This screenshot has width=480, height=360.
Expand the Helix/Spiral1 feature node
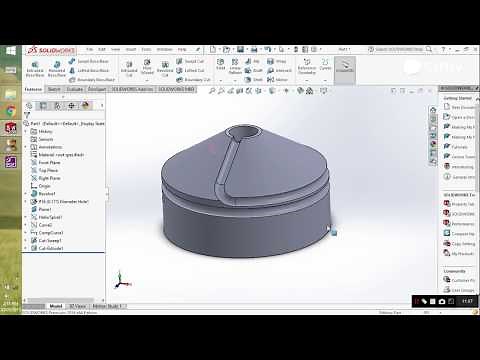tap(26, 217)
